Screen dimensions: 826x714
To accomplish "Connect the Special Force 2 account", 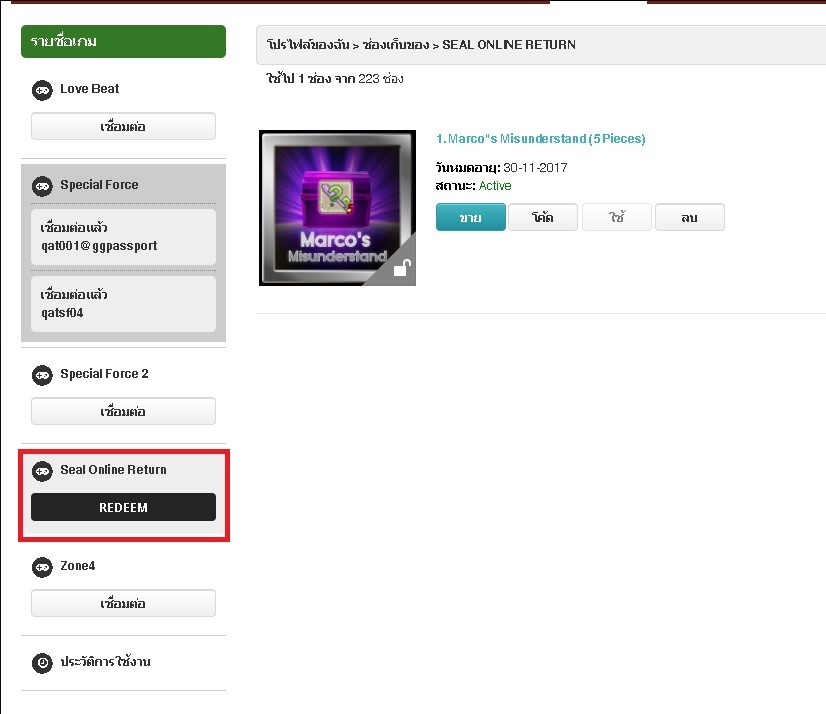I will (x=123, y=411).
